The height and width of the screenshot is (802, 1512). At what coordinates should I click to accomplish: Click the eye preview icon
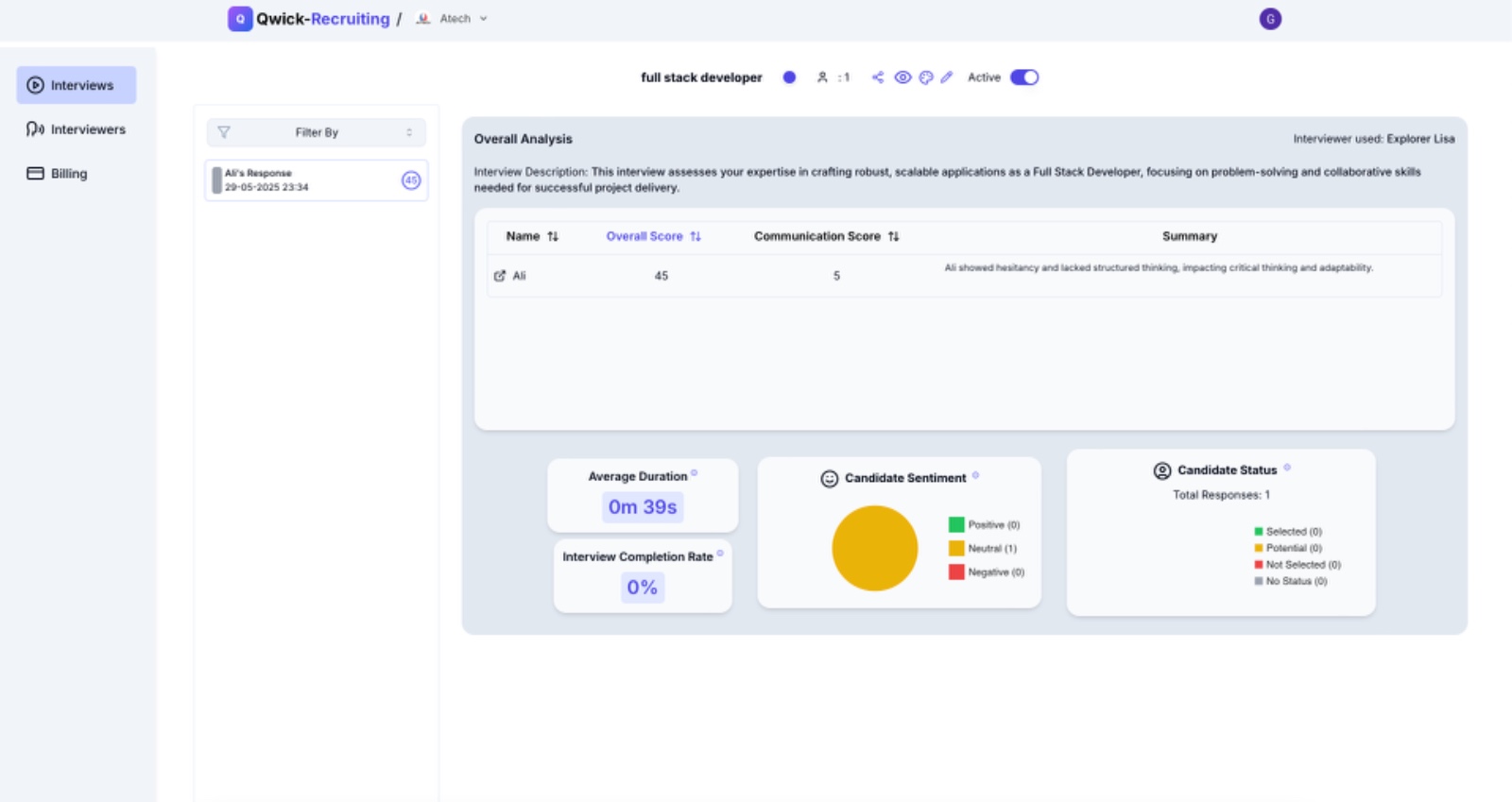[902, 77]
